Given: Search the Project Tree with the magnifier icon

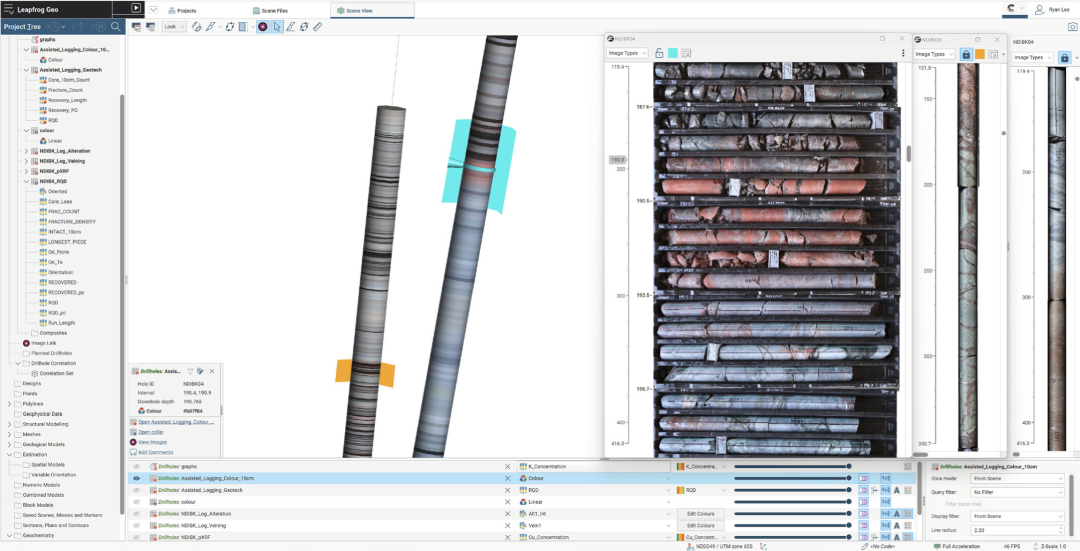Looking at the screenshot, I should coord(116,27).
